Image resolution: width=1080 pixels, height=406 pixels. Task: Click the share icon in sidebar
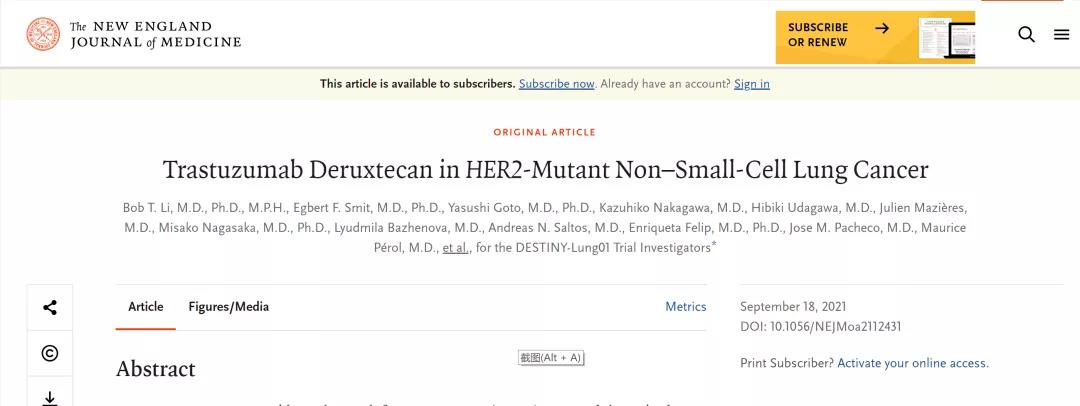50,308
